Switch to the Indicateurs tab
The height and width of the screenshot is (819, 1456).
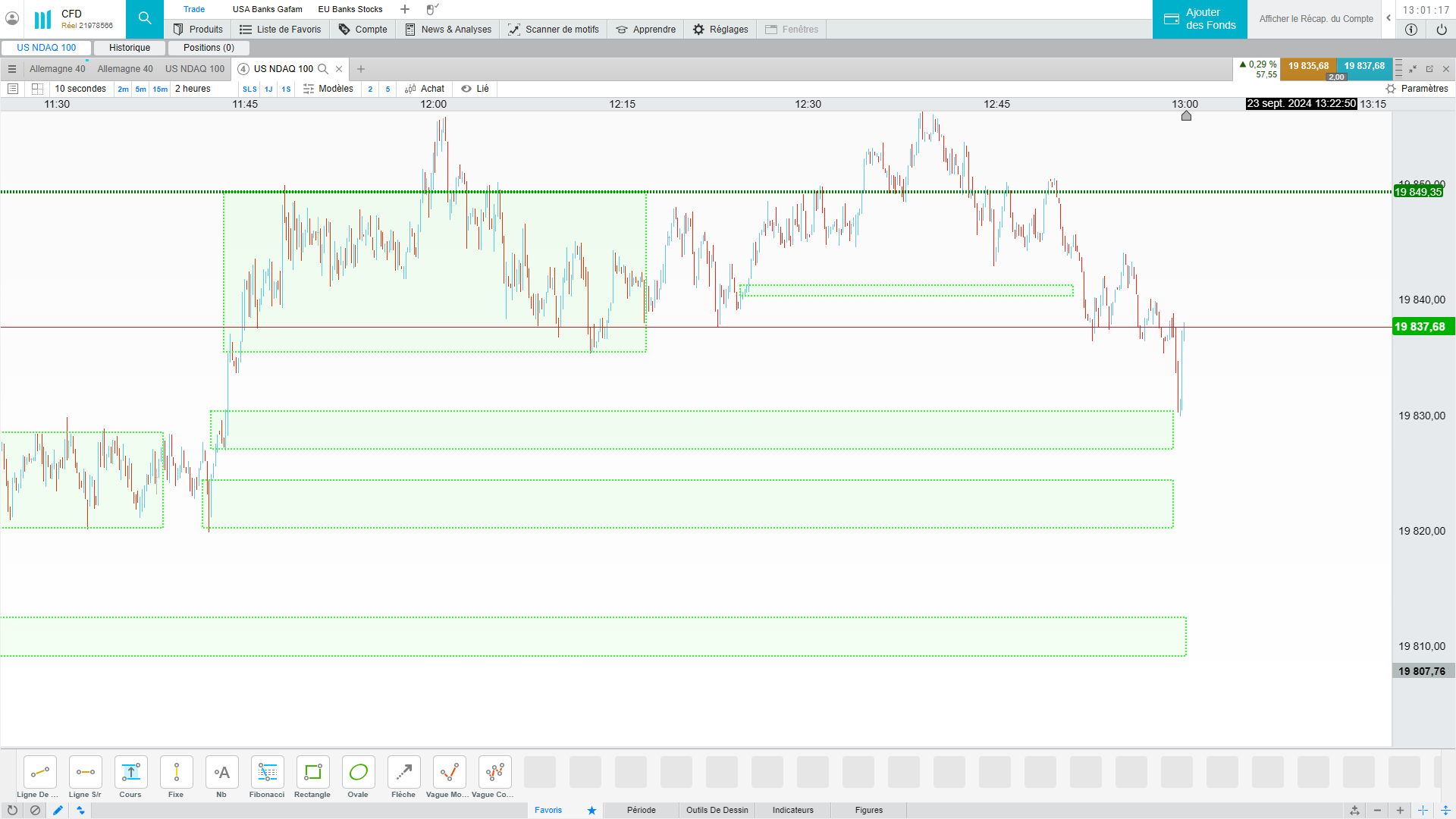pos(792,811)
